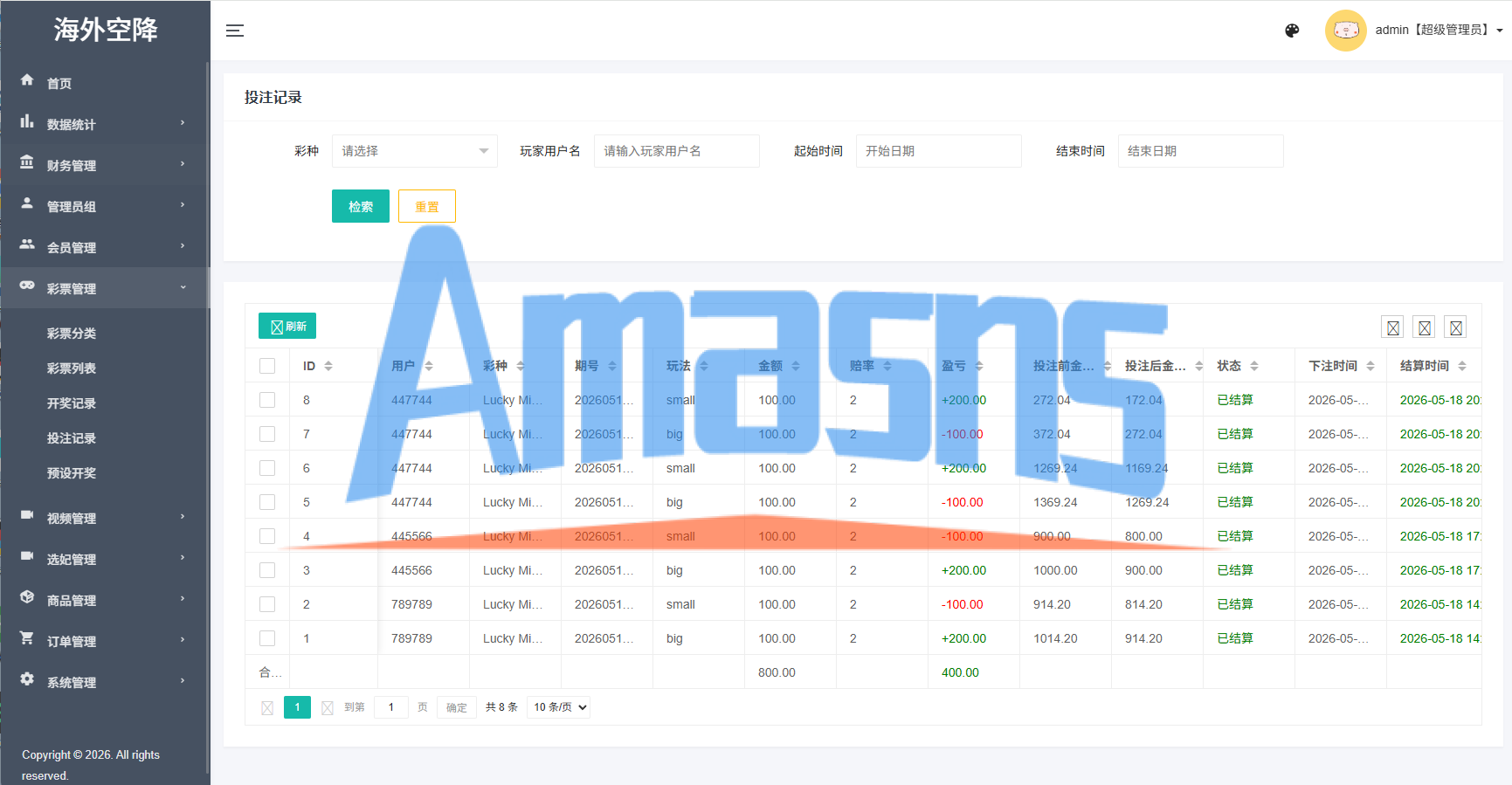Viewport: 1512px width, 785px height.
Task: Open the theme color palette icon
Action: click(x=1292, y=31)
